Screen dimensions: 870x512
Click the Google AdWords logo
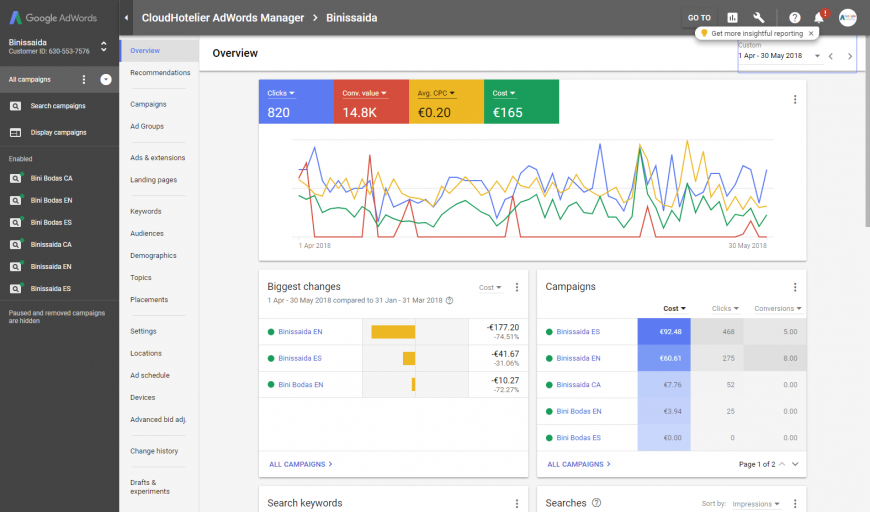[53, 18]
